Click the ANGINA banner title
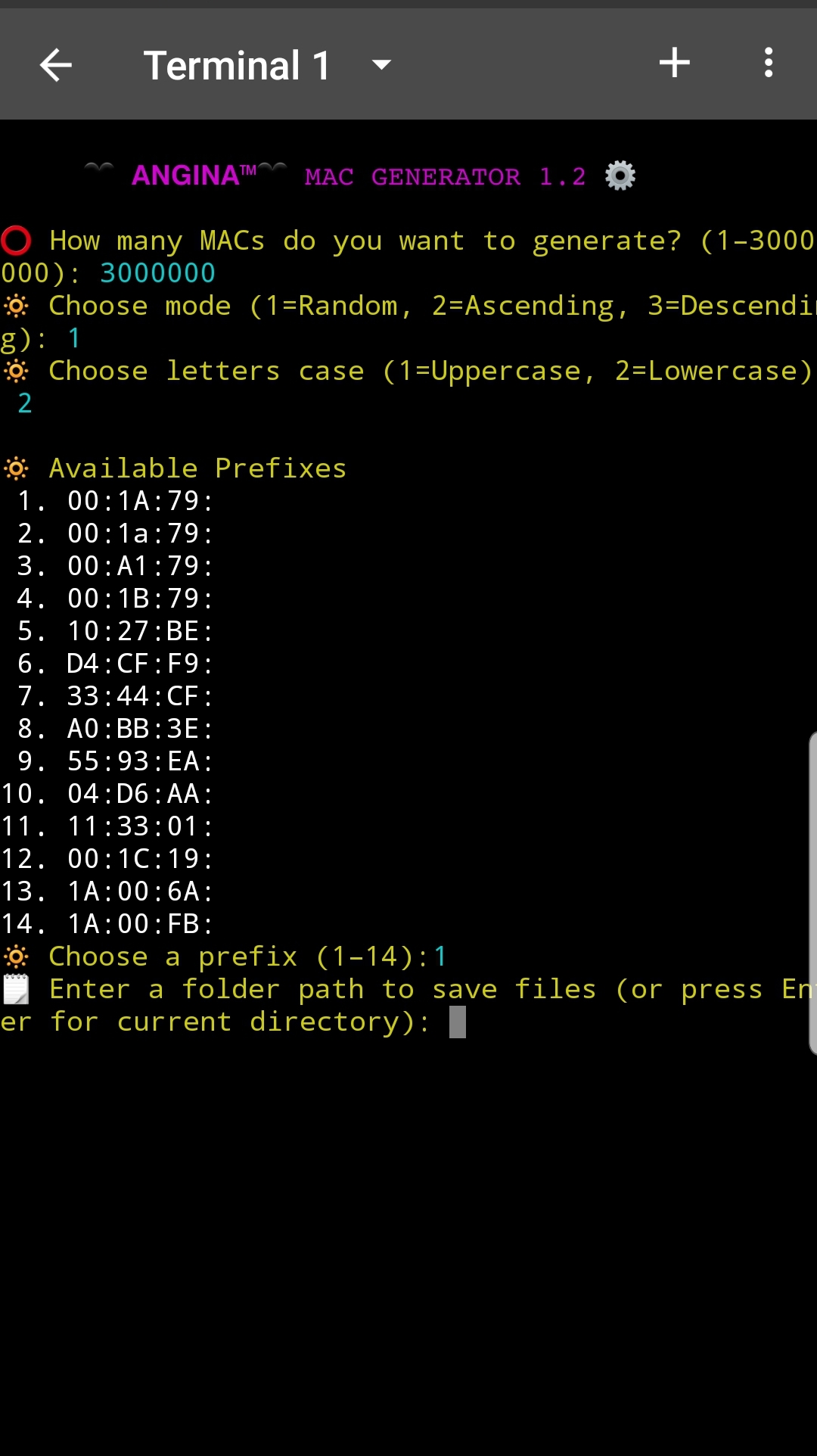817x1456 pixels. coord(194,176)
